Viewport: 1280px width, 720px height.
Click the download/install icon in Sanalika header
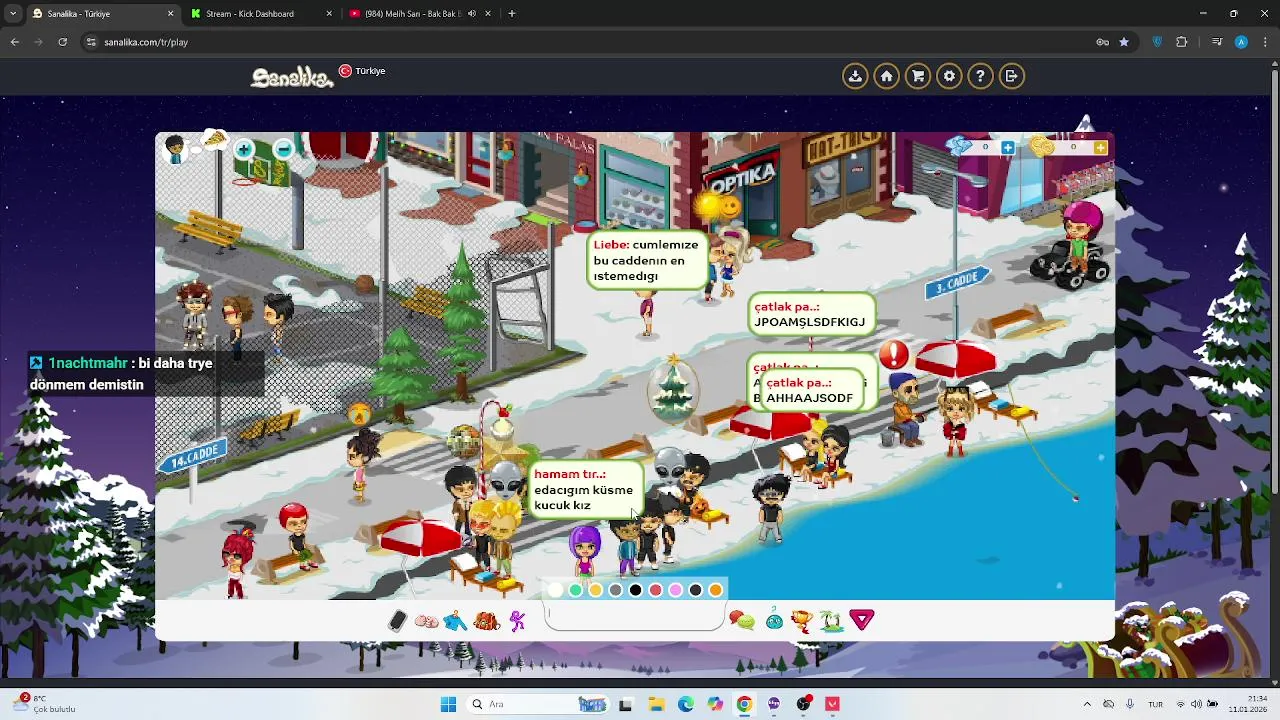(855, 76)
